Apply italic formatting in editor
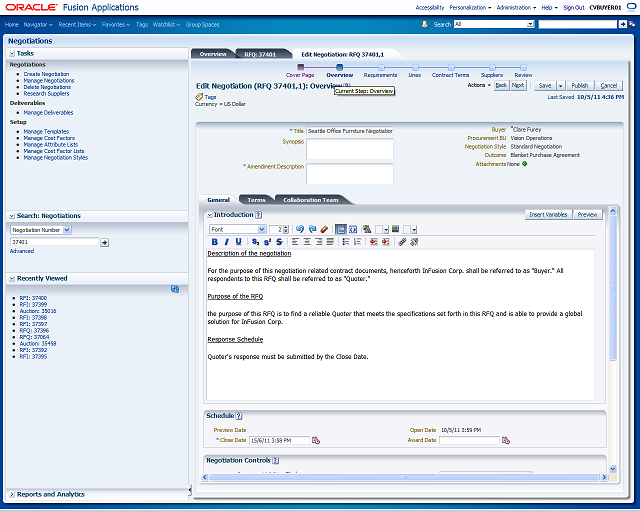This screenshot has height=512, width=640. tap(227, 242)
